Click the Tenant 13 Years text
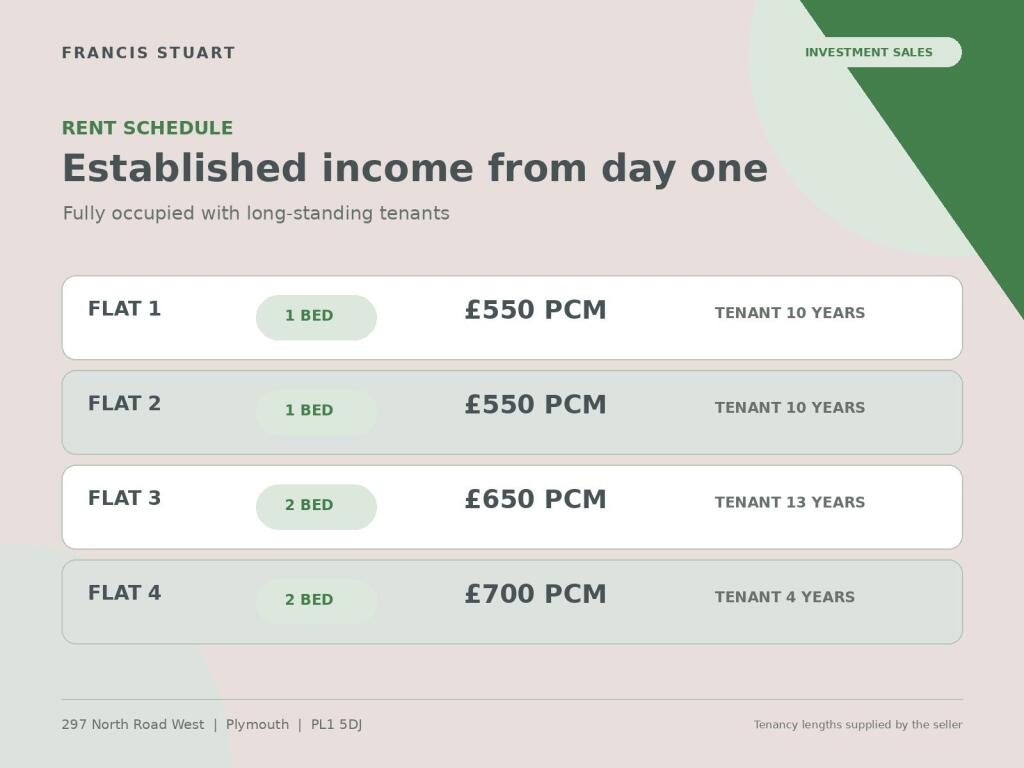Image resolution: width=1024 pixels, height=768 pixels. 790,502
